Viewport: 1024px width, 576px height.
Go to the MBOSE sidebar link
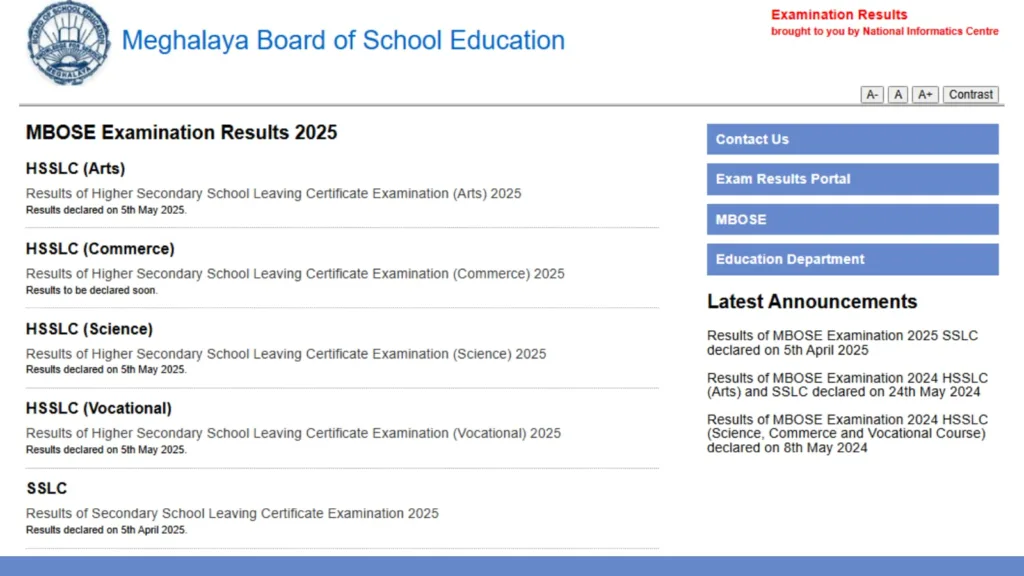852,219
